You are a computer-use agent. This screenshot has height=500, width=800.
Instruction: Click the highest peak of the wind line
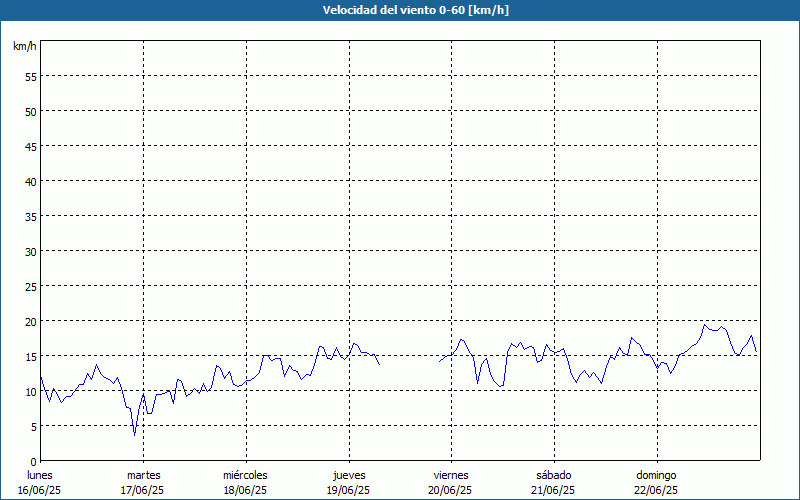coord(705,324)
